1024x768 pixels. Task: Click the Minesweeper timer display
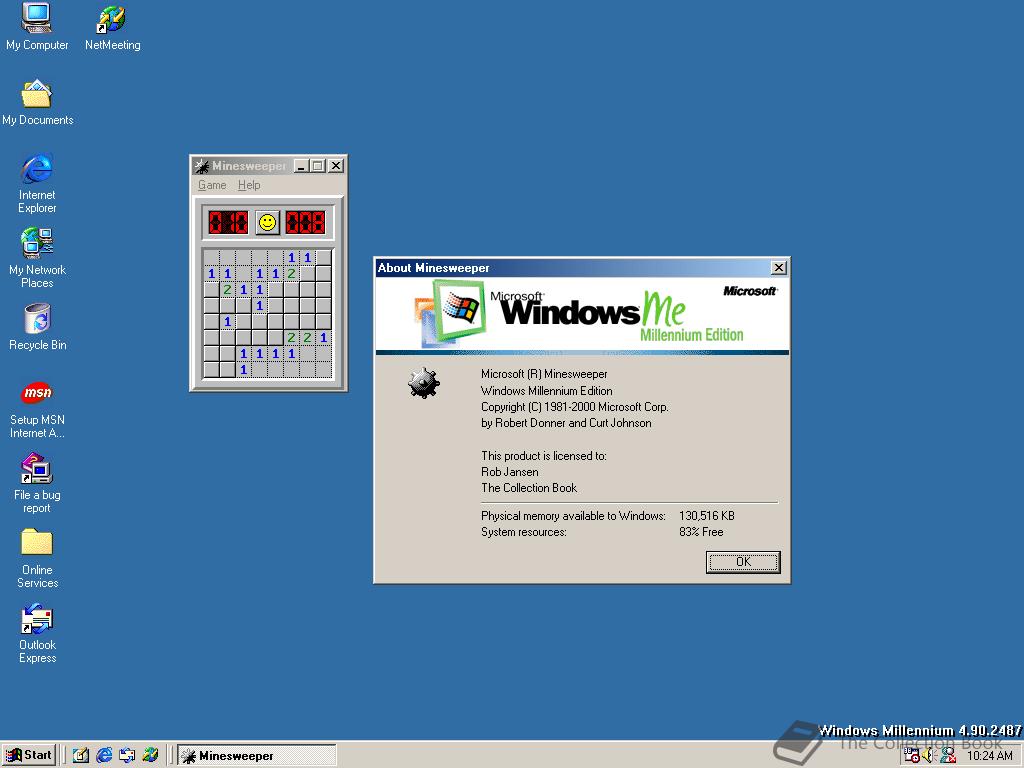tap(305, 222)
